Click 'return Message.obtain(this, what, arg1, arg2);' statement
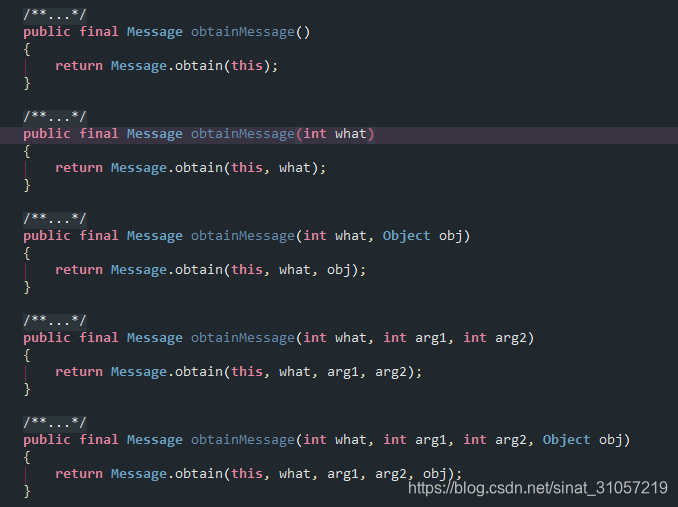Screen dimensions: 678x507 (x=238, y=372)
